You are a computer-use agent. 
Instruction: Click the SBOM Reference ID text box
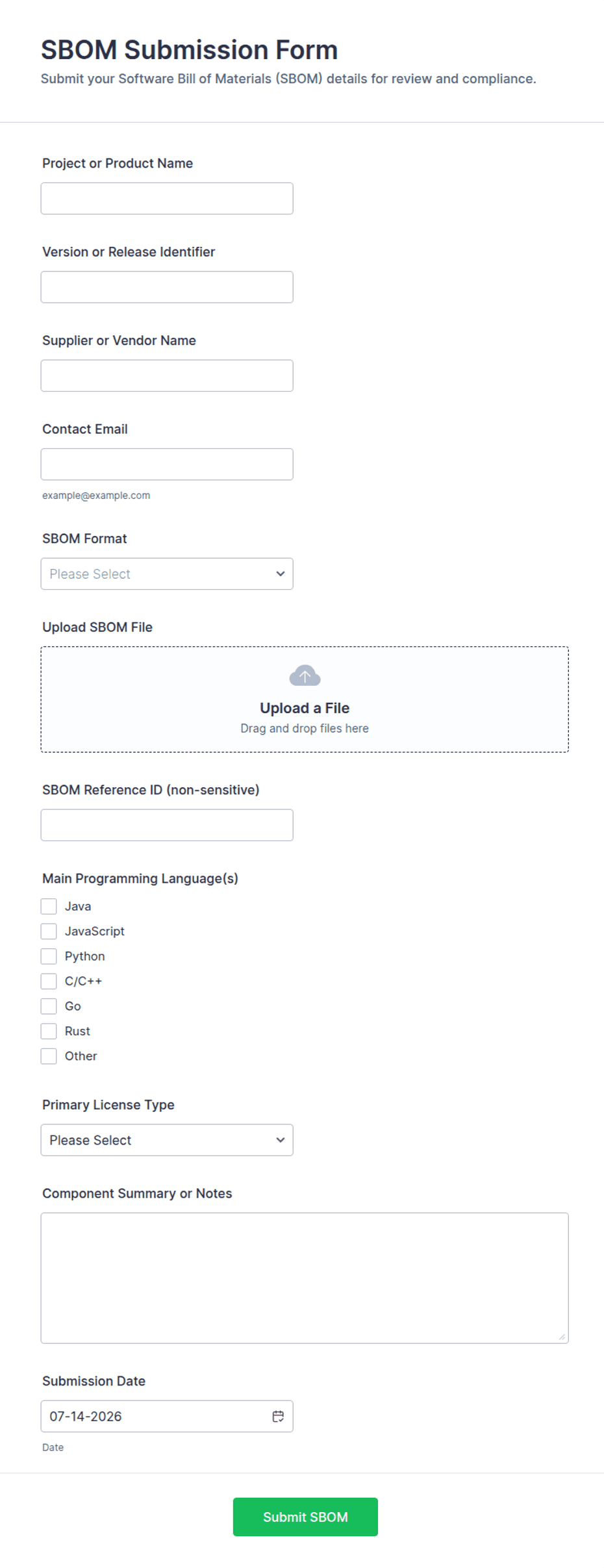[x=167, y=825]
